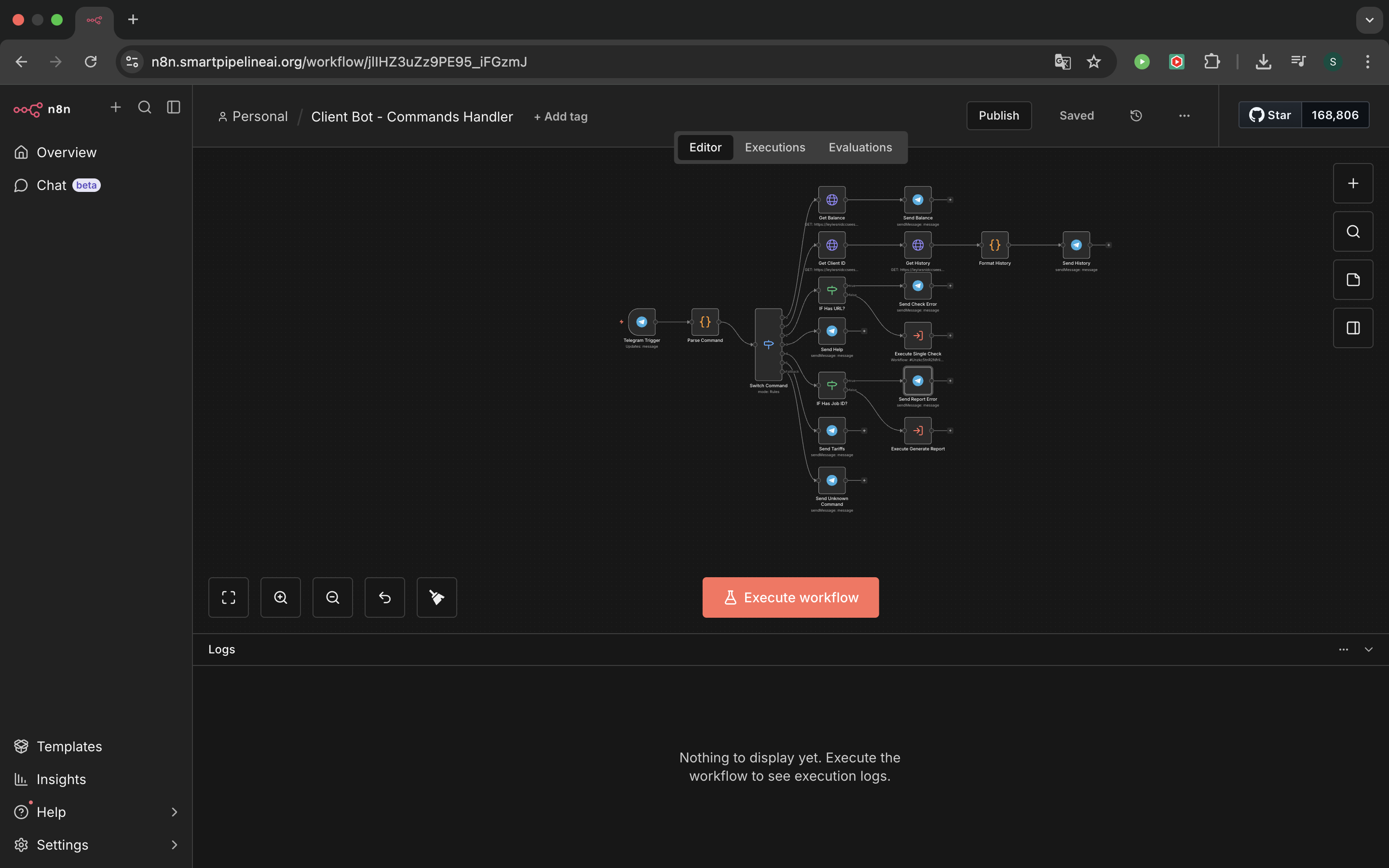The image size is (1389, 868).
Task: Click the Parse Command code node
Action: (x=705, y=322)
